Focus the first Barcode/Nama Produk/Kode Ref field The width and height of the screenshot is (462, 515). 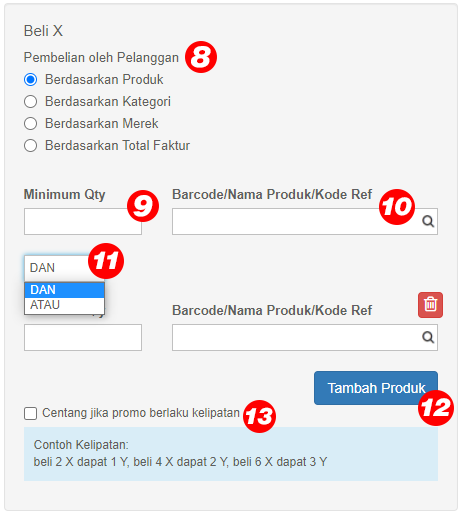(305, 222)
